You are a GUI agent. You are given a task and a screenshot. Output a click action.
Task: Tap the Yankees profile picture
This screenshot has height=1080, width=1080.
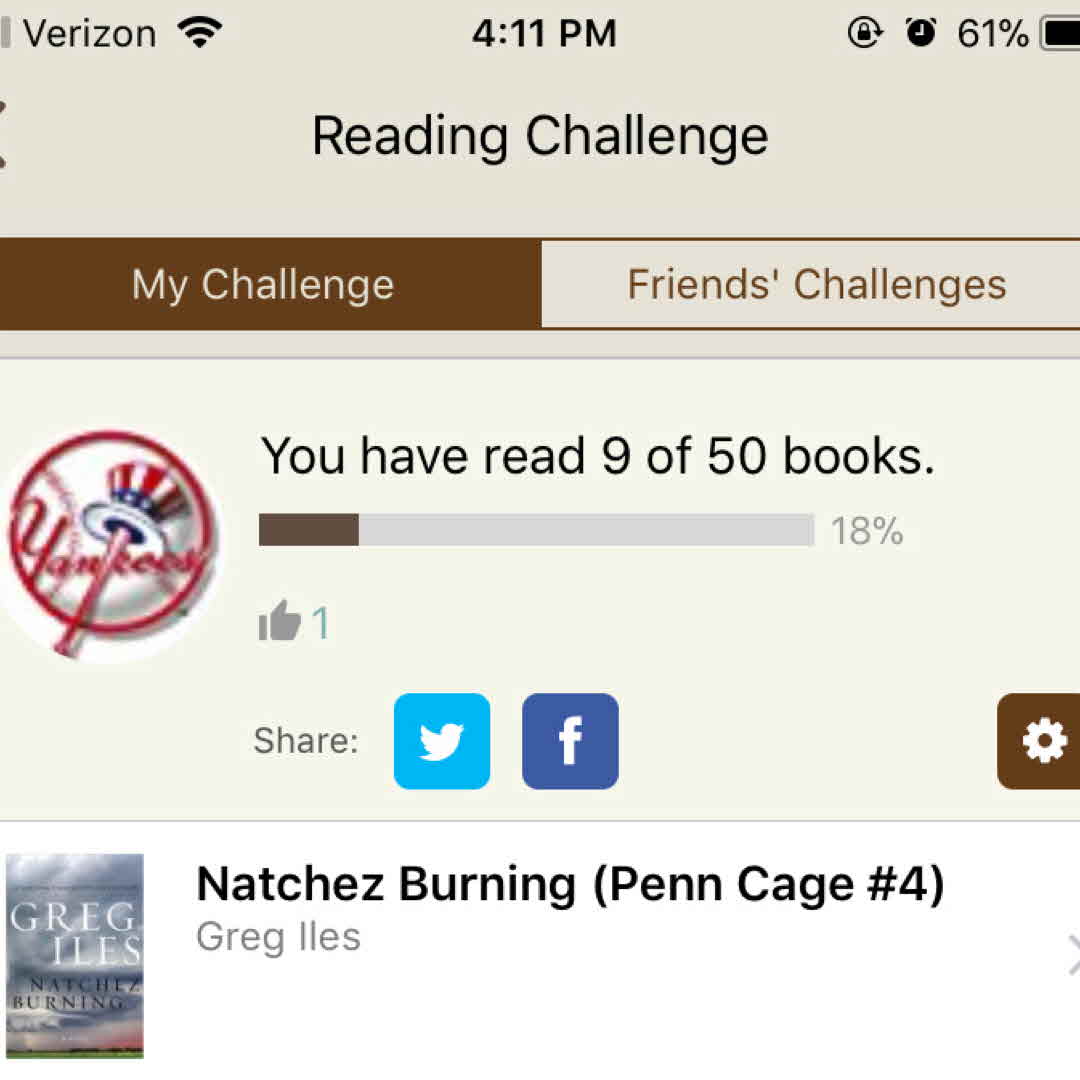coord(110,543)
